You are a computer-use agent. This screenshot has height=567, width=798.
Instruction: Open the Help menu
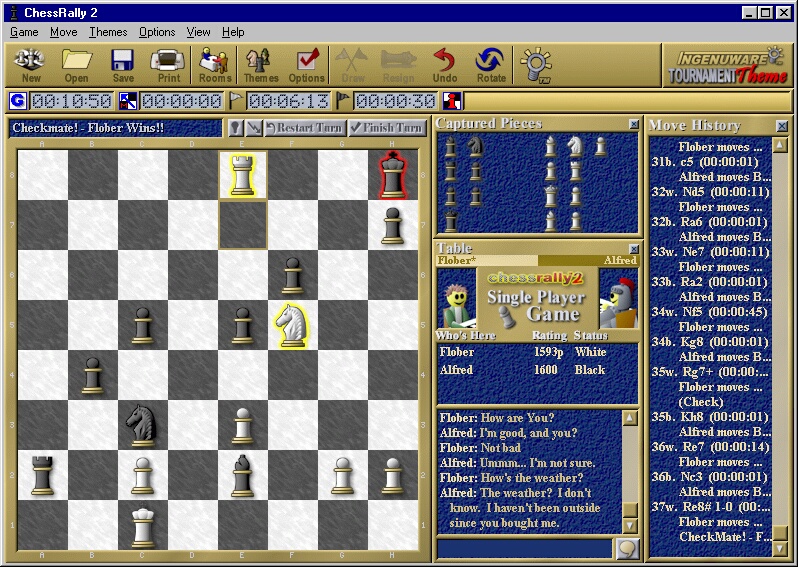[233, 32]
